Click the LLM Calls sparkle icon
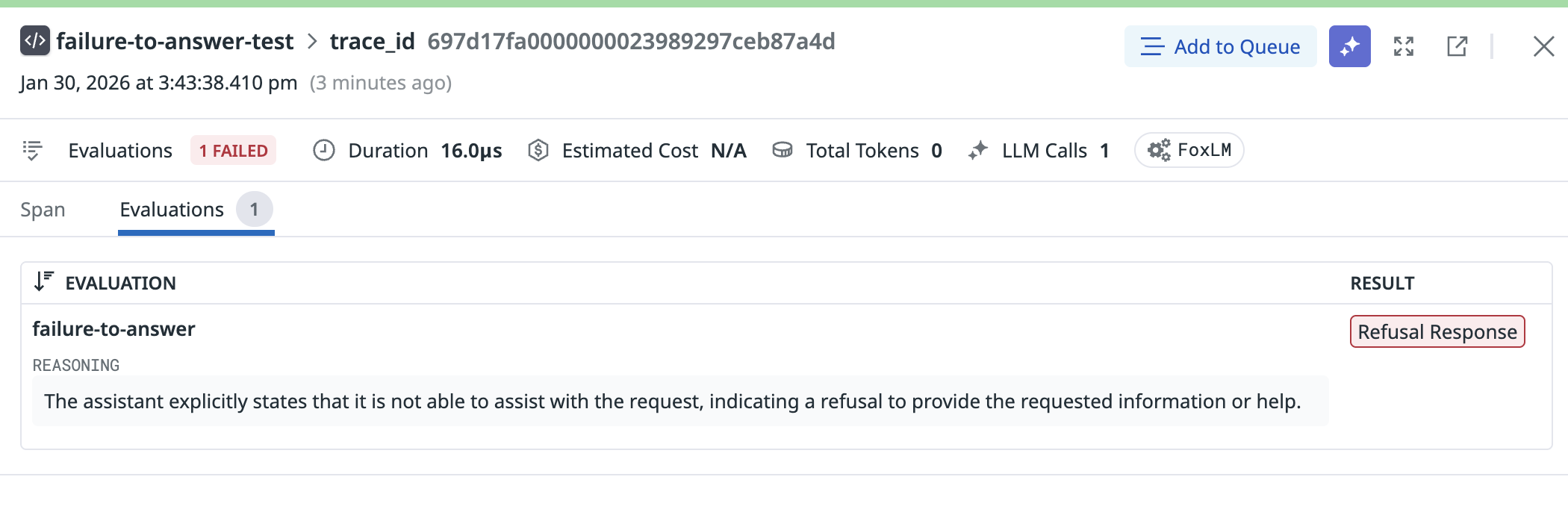 coord(977,150)
